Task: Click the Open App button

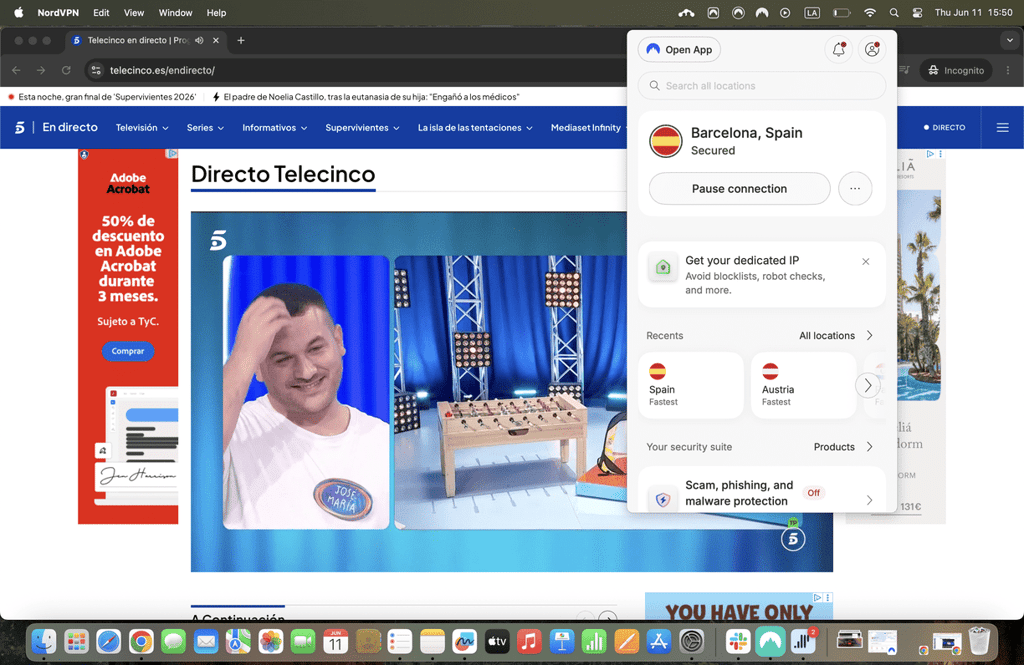Action: pyautogui.click(x=679, y=50)
